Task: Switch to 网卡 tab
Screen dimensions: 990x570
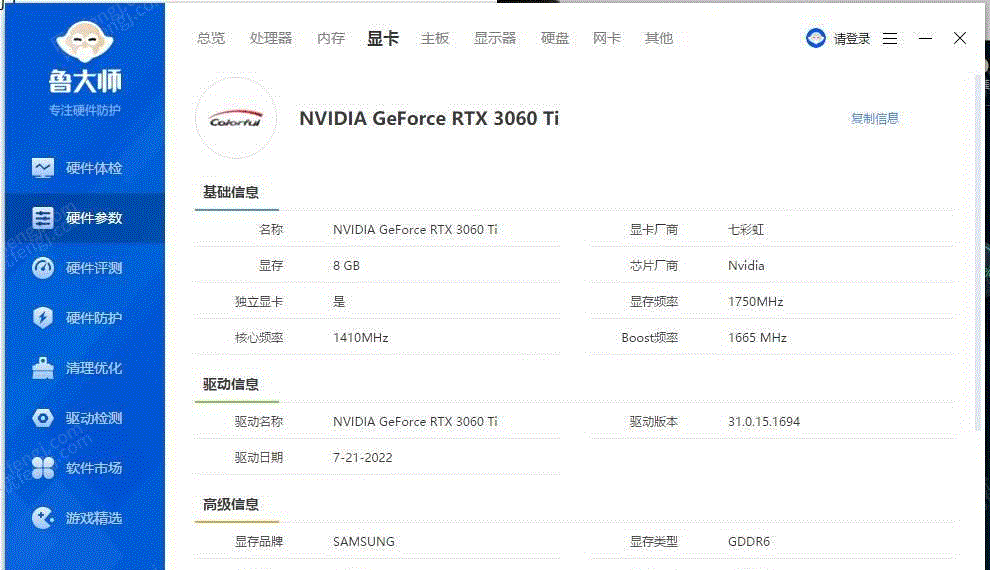Action: tap(607, 39)
